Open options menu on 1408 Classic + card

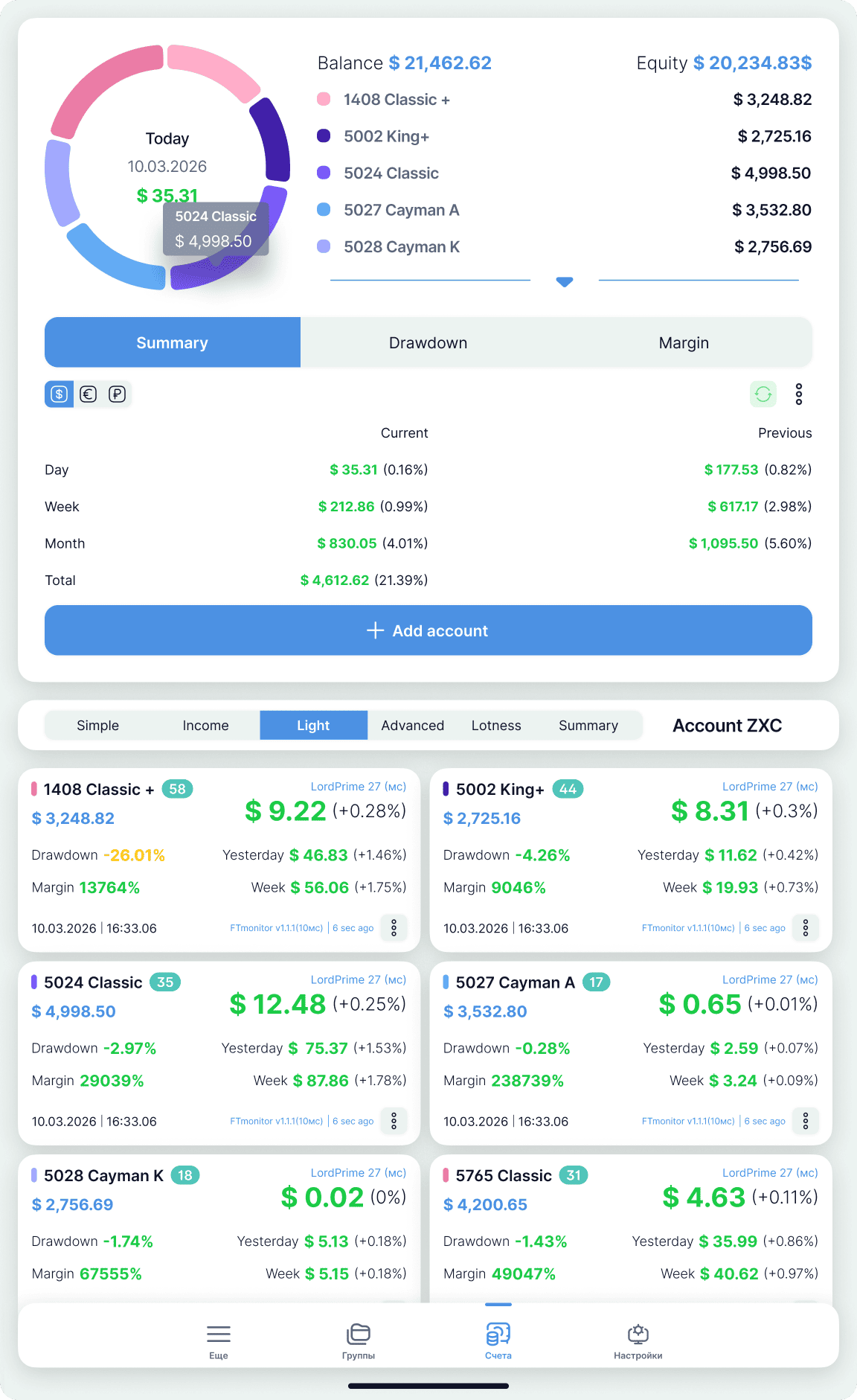[394, 927]
